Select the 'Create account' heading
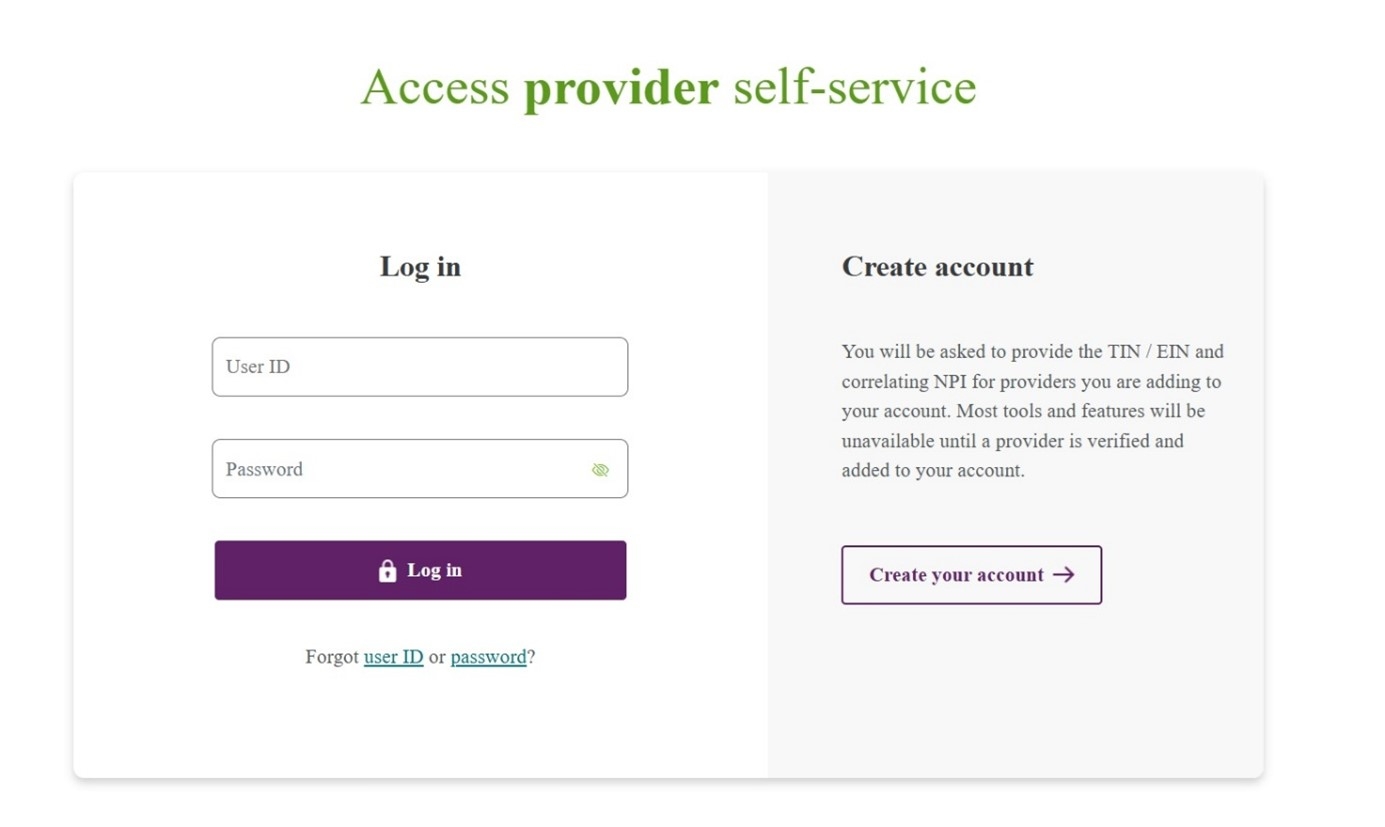Viewport: 1385px width, 827px height. [x=938, y=267]
